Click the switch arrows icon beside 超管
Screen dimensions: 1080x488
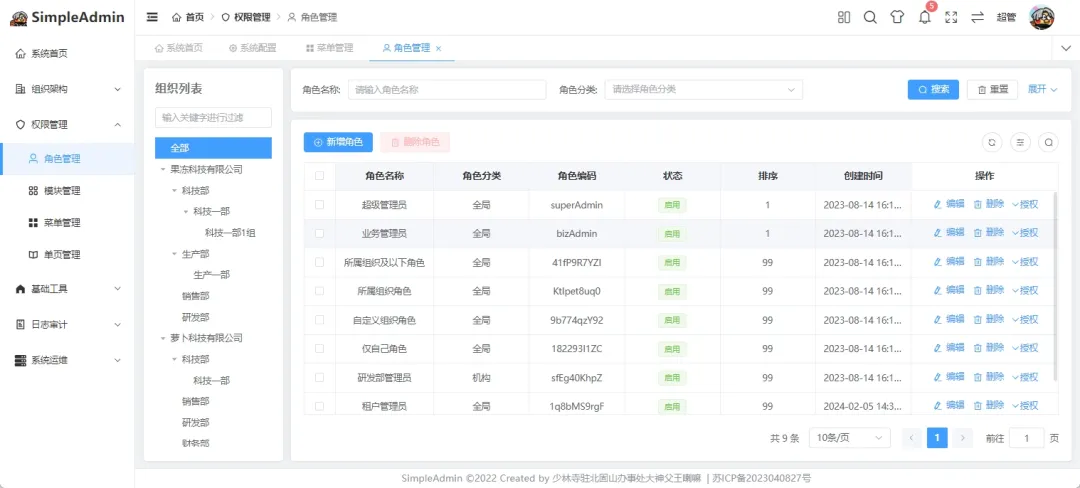pyautogui.click(x=978, y=17)
